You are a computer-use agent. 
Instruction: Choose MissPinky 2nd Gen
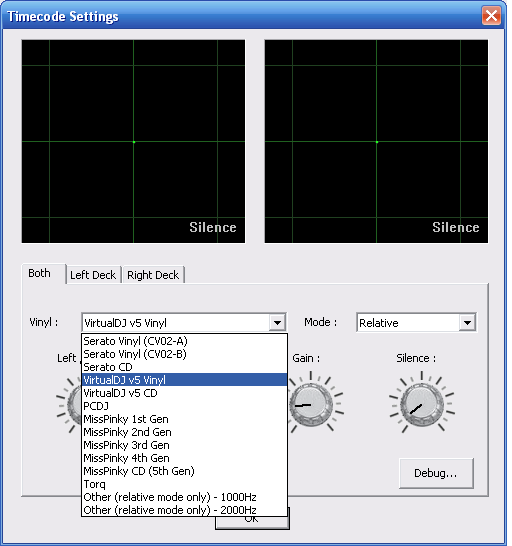pos(184,432)
